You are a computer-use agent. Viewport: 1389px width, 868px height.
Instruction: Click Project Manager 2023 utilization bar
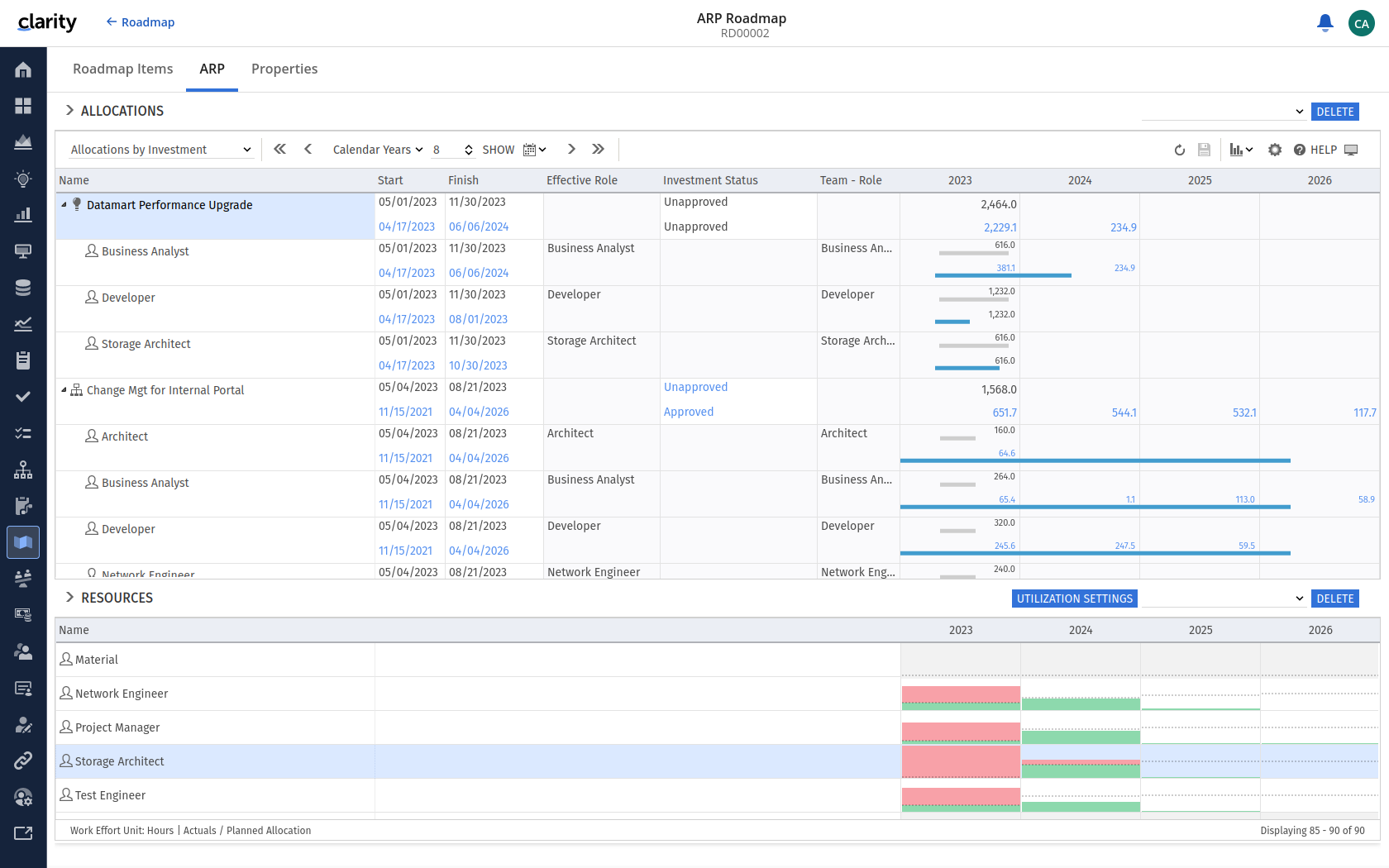tap(961, 732)
